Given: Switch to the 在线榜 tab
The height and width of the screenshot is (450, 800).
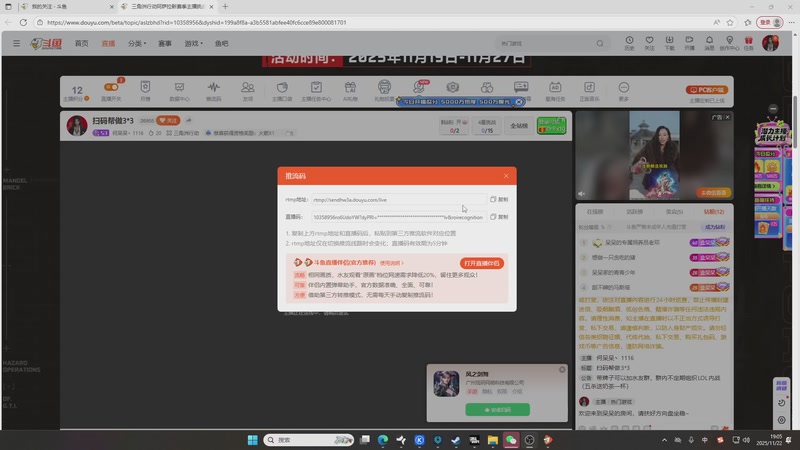Looking at the screenshot, I should 595,212.
